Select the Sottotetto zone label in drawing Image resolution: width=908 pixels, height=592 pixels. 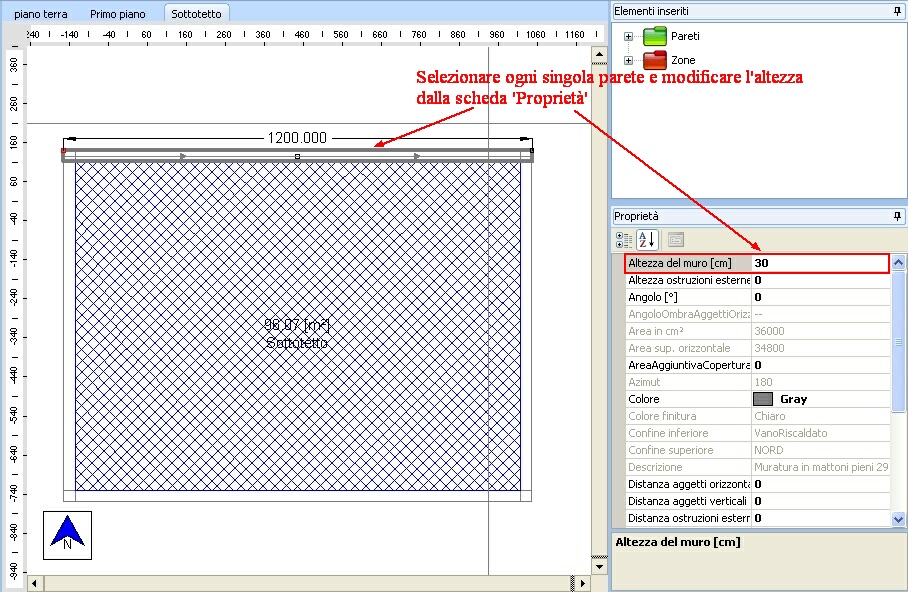click(297, 343)
